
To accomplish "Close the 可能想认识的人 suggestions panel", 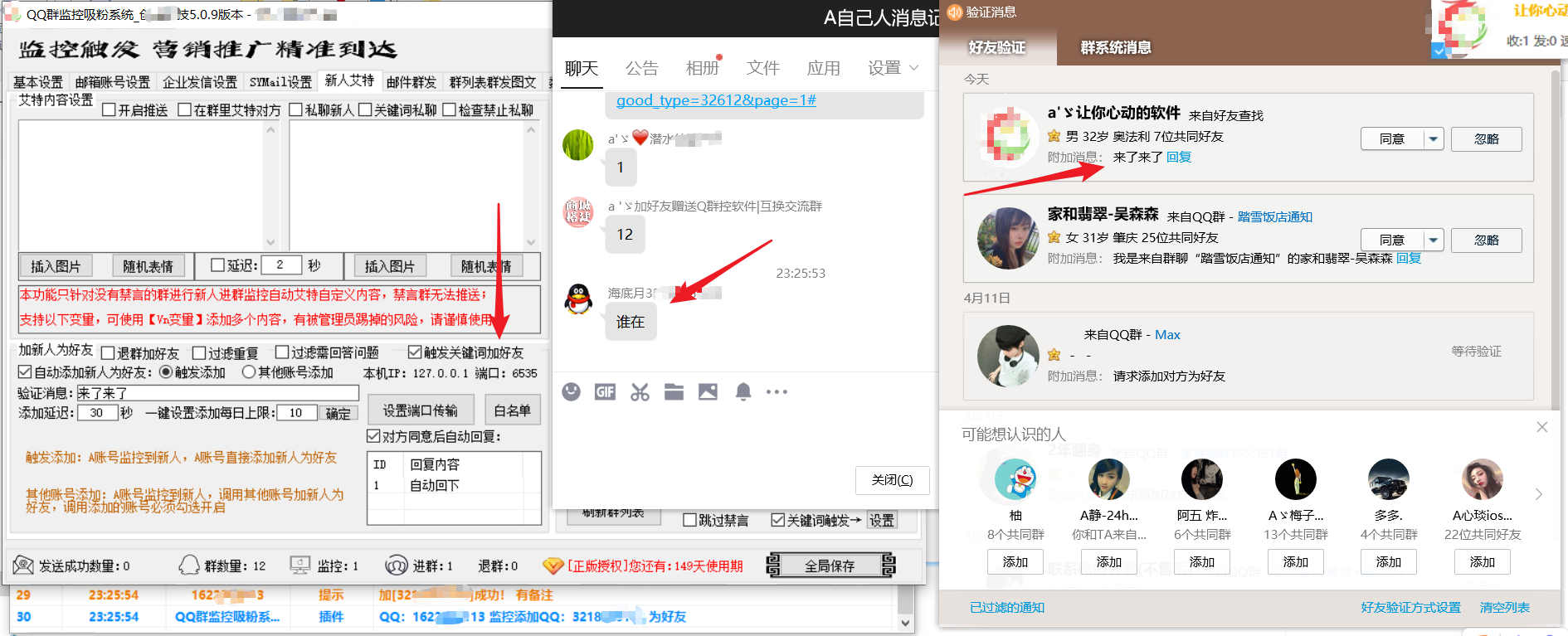I will pos(1541,427).
